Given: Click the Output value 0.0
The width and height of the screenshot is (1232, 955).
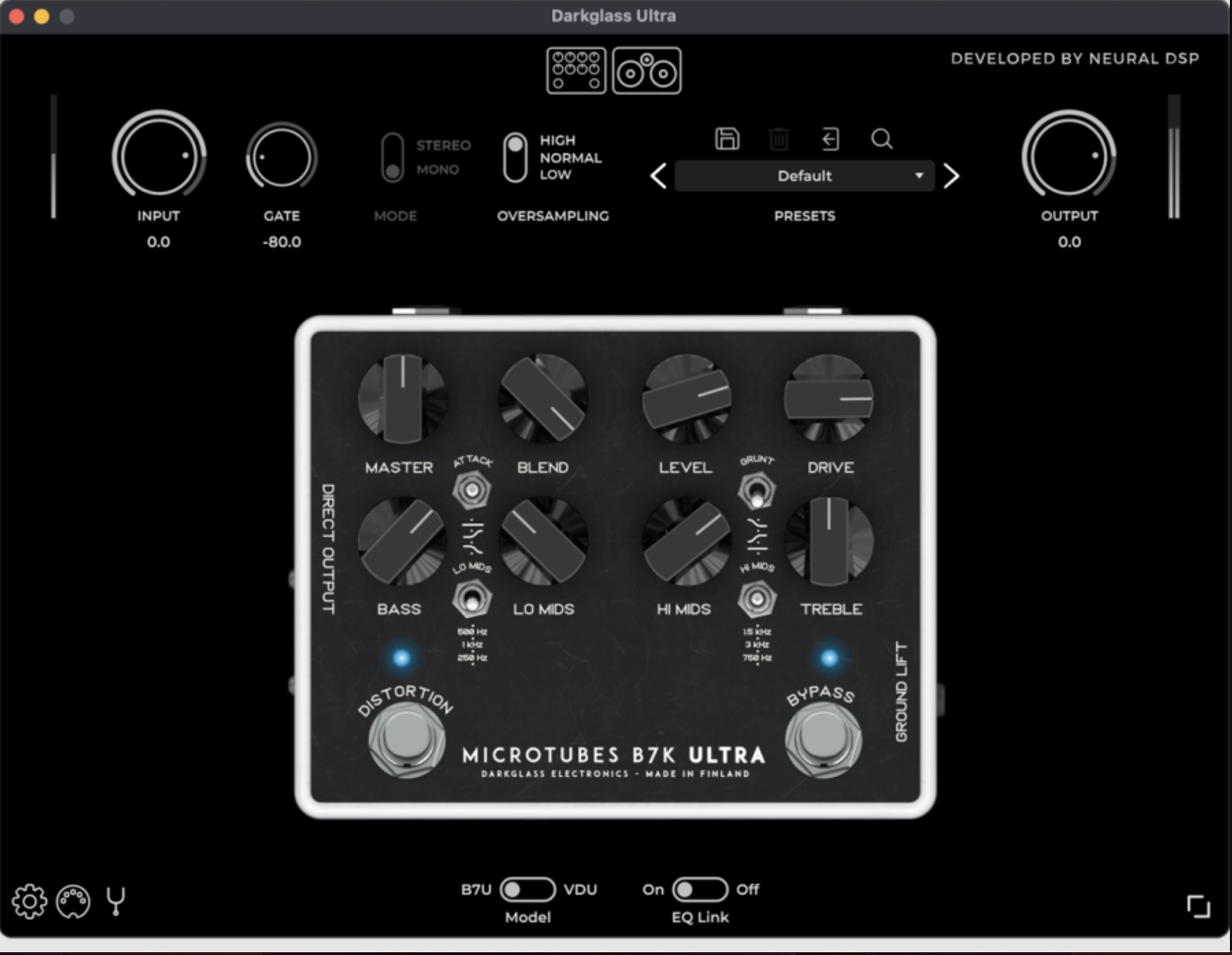Looking at the screenshot, I should tap(1069, 242).
